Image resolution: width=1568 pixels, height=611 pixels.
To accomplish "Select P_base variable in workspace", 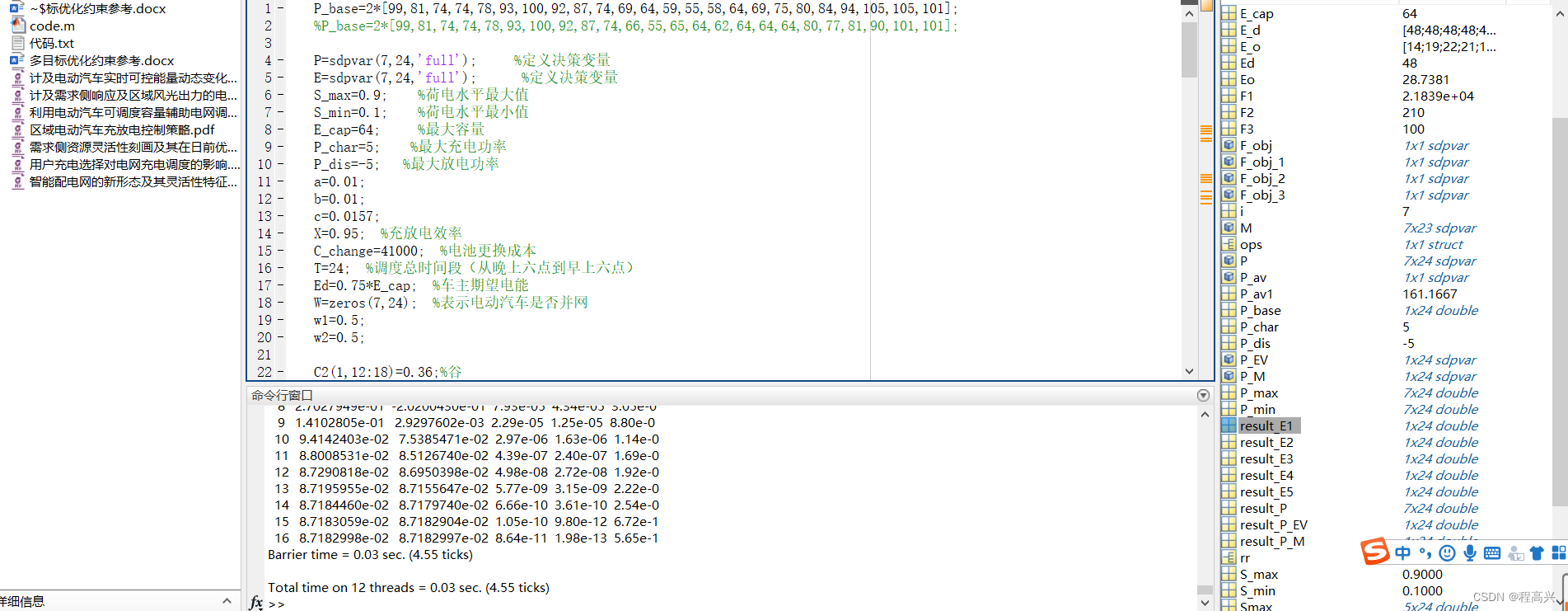I will [x=1260, y=310].
